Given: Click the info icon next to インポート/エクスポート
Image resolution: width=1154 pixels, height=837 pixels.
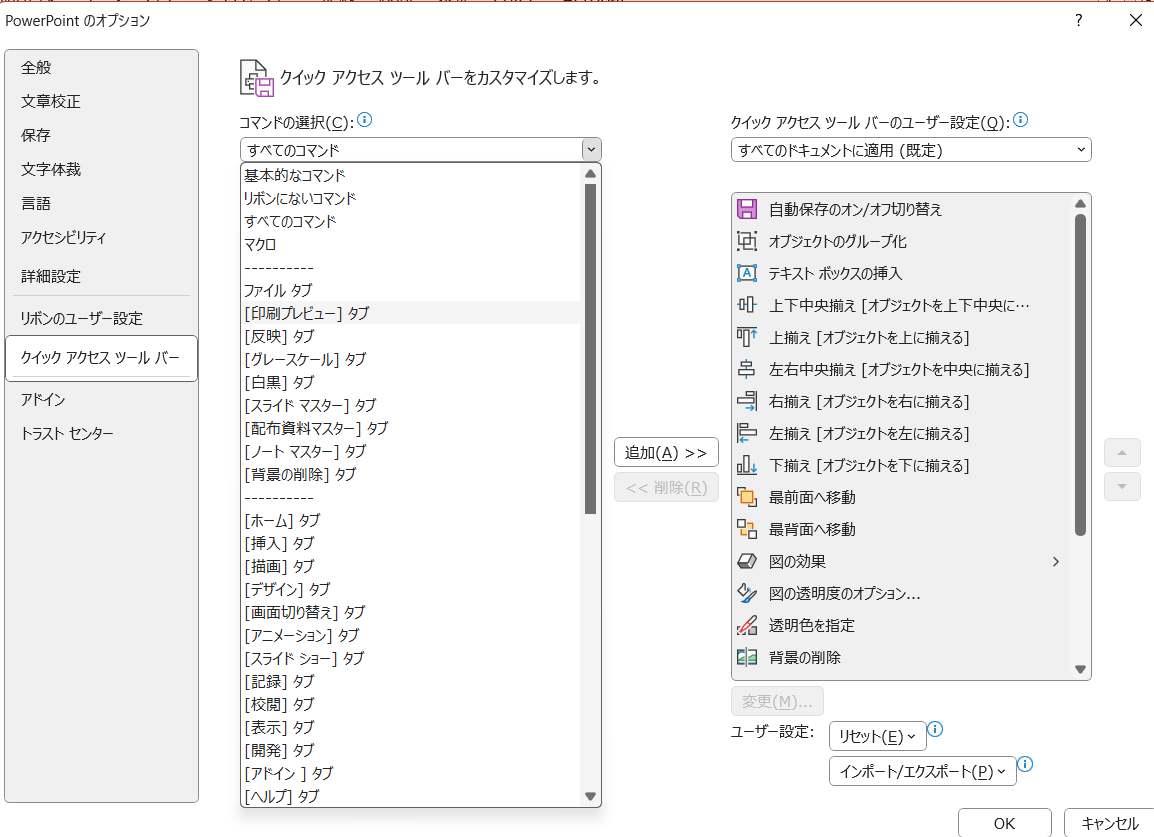Looking at the screenshot, I should (x=1024, y=764).
